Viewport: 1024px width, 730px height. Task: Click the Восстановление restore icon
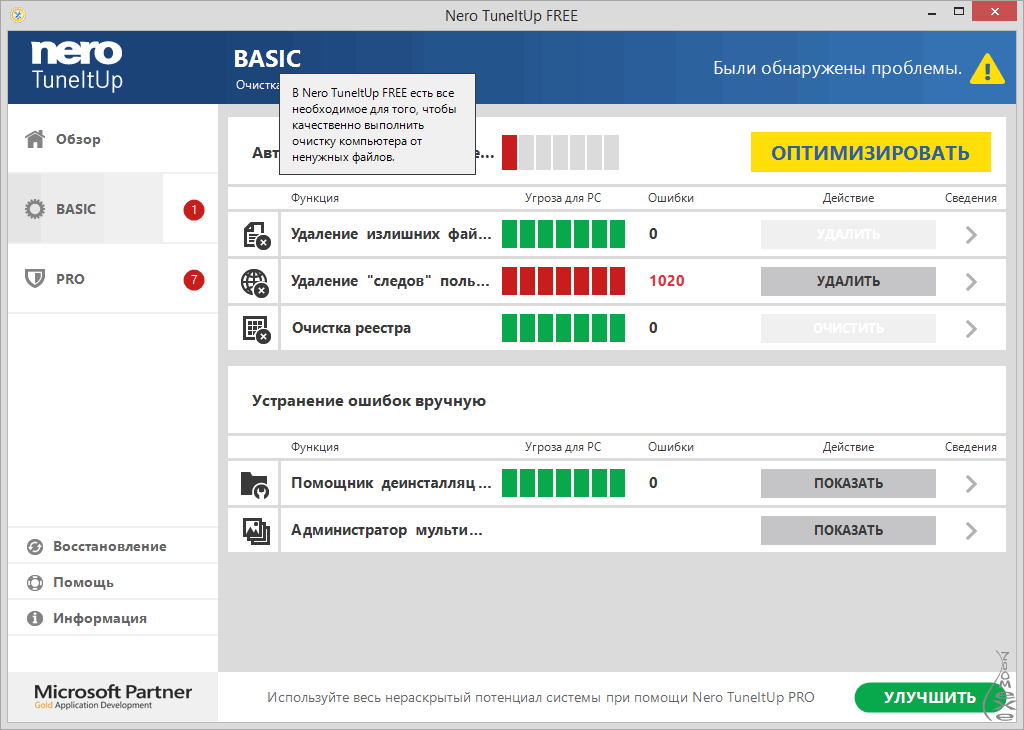35,547
